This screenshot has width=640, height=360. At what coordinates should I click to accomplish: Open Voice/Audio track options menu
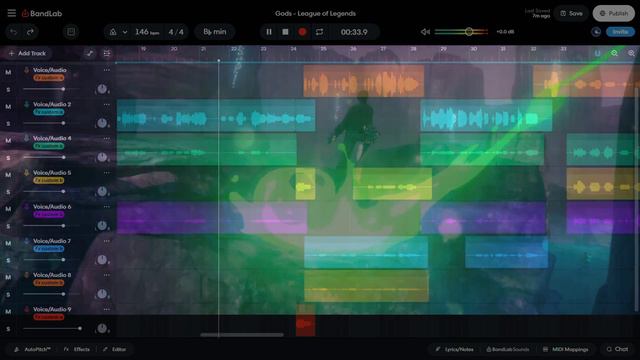[x=107, y=70]
